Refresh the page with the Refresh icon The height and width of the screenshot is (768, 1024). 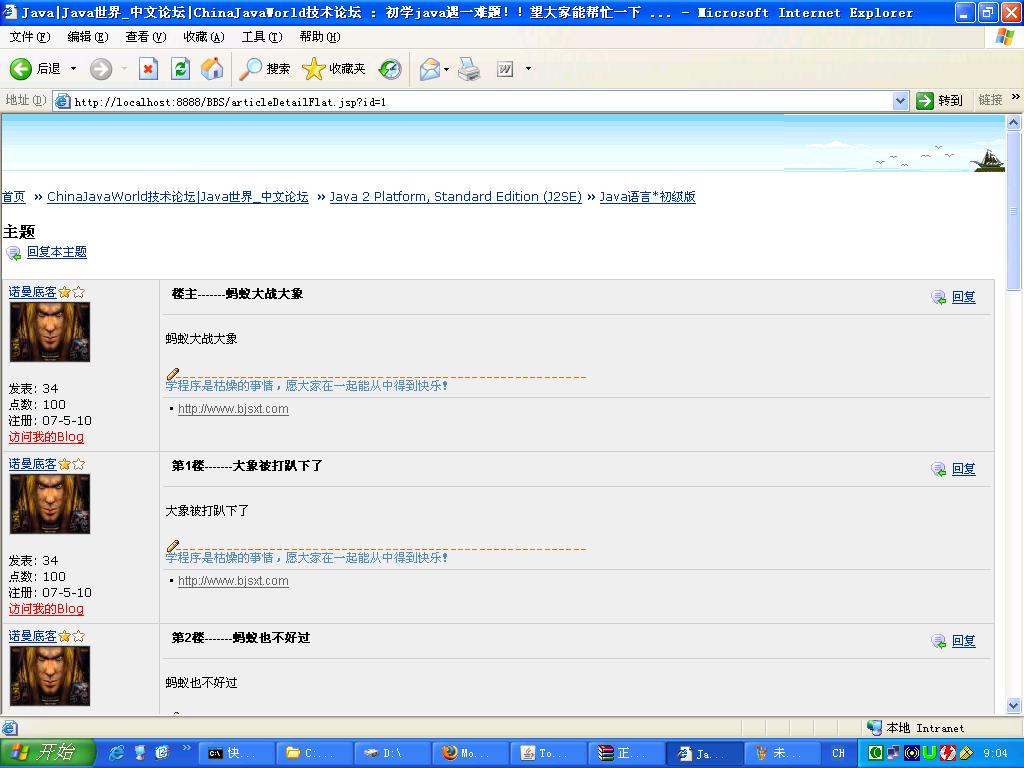click(x=180, y=69)
